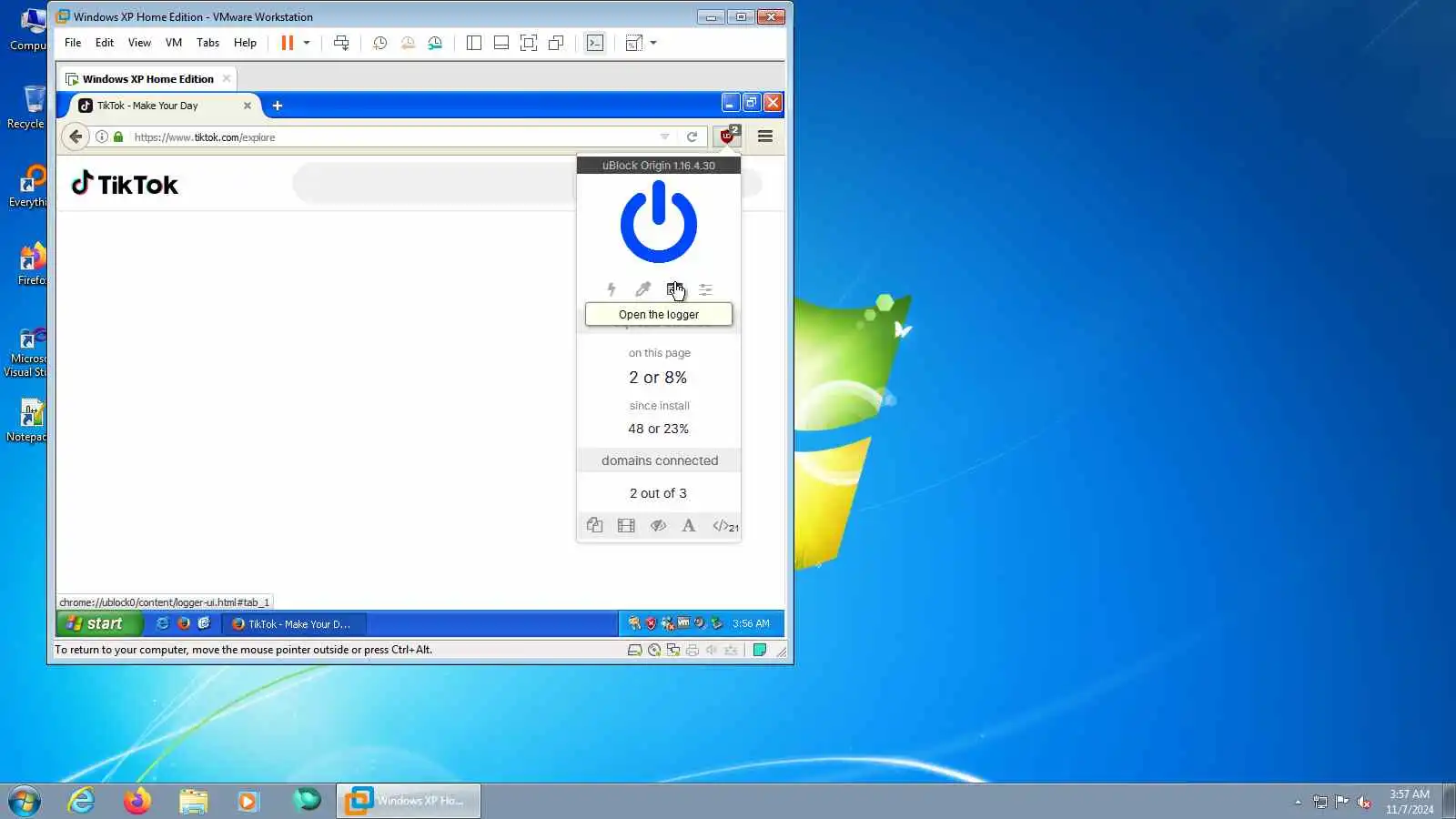The width and height of the screenshot is (1456, 819).
Task: Open the VMware File menu
Action: pos(73,43)
